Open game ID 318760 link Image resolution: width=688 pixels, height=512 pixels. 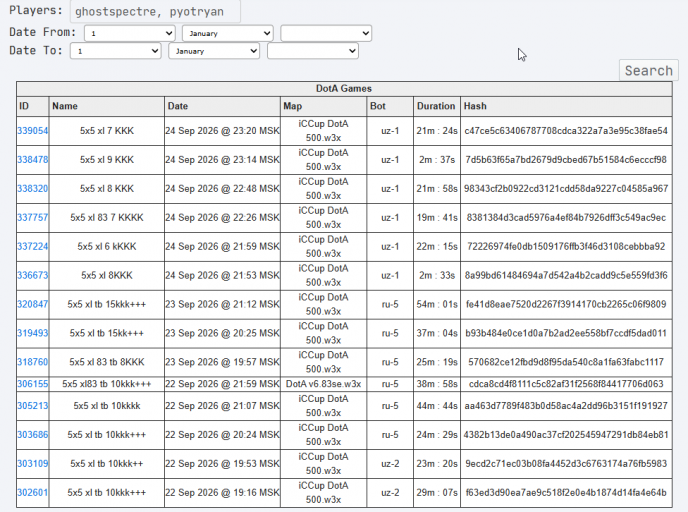tap(32, 362)
